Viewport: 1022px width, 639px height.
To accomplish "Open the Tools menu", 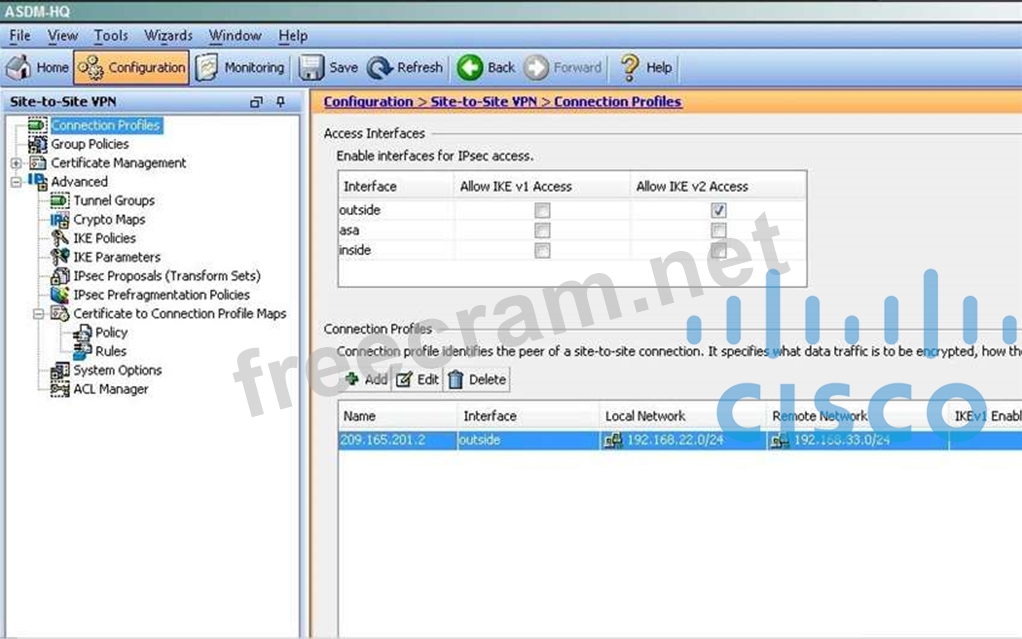I will 111,35.
